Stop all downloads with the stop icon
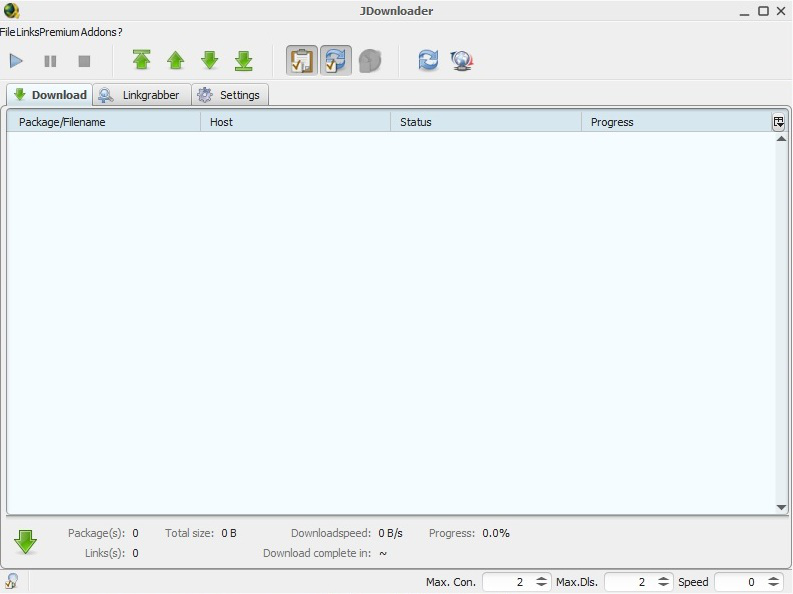The height and width of the screenshot is (594, 793). (84, 61)
